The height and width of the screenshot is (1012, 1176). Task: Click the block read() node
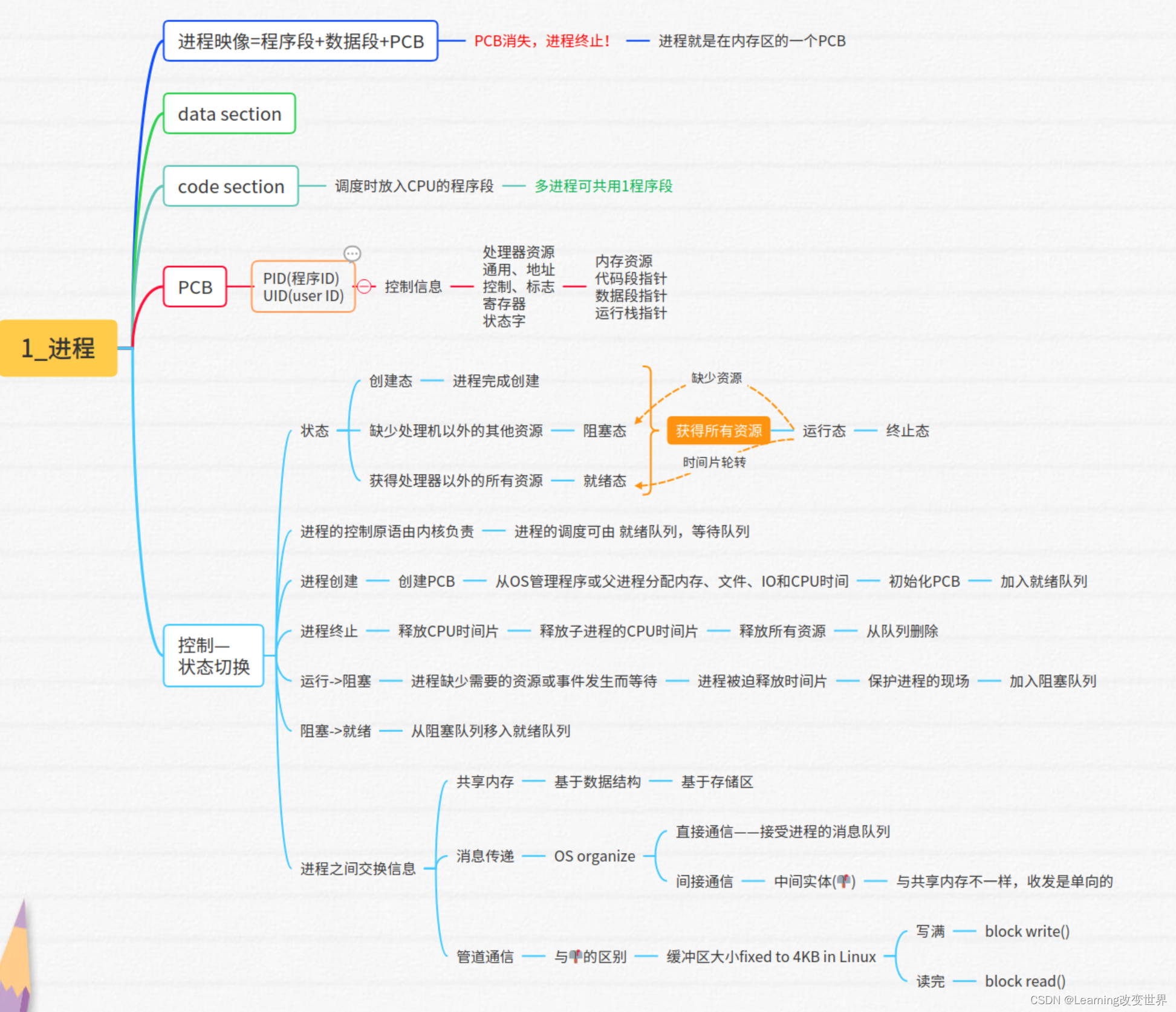point(1025,981)
